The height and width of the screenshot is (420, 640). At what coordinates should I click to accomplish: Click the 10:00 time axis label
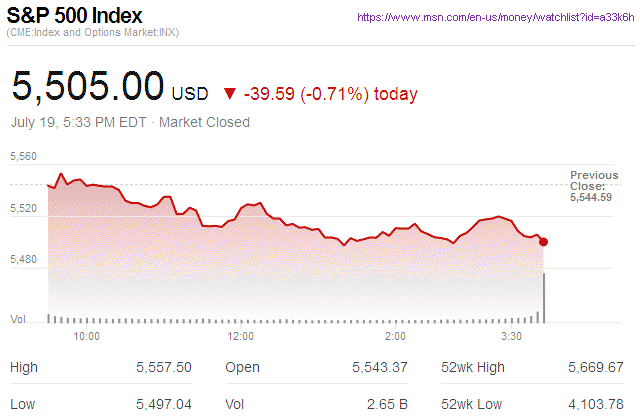86,336
